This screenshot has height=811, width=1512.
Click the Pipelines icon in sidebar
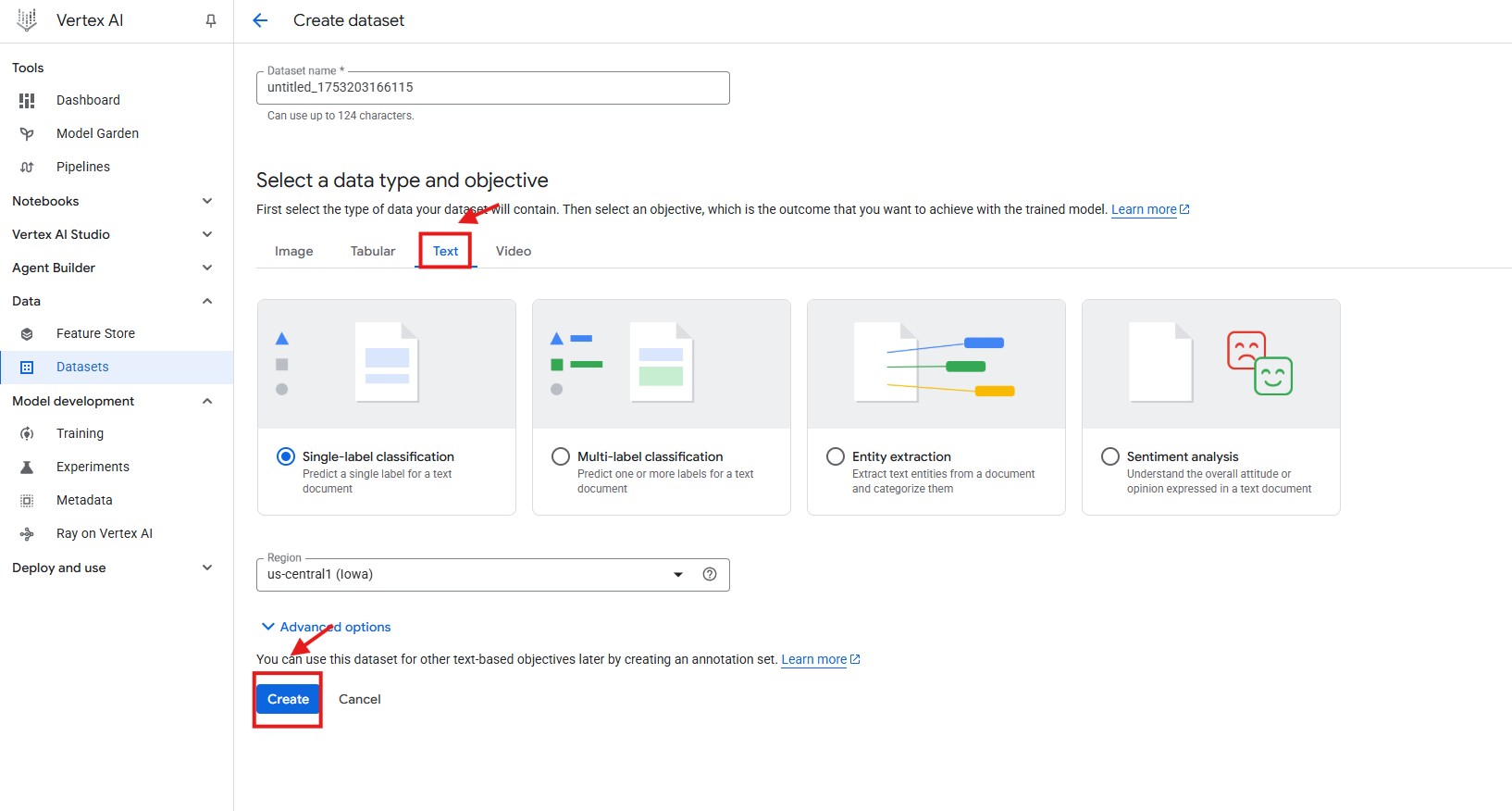pyautogui.click(x=27, y=167)
